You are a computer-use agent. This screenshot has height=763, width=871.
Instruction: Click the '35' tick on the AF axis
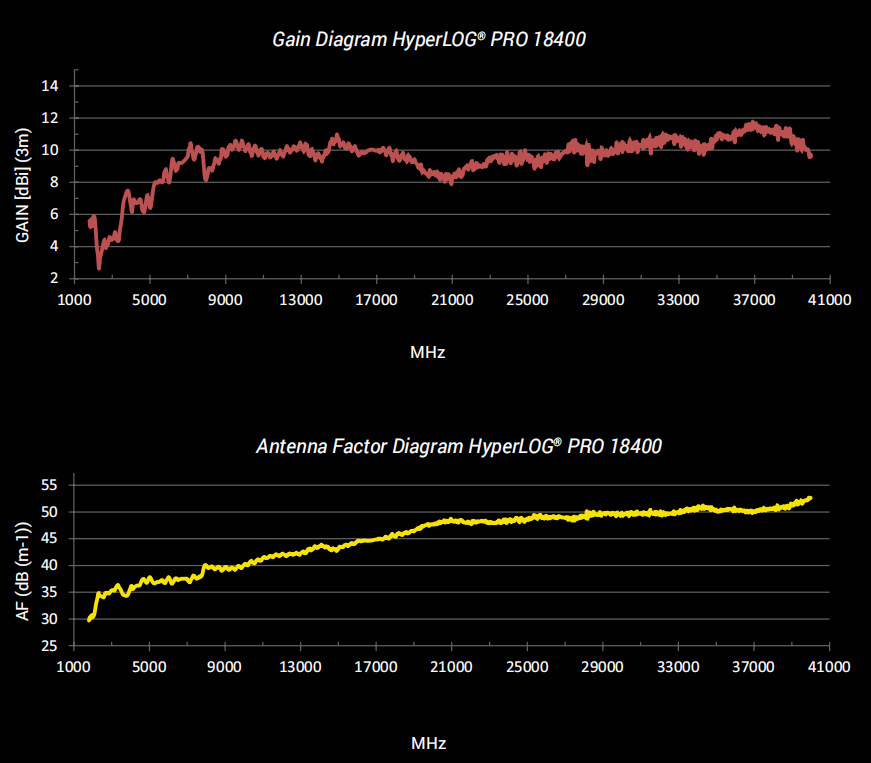coord(49,592)
